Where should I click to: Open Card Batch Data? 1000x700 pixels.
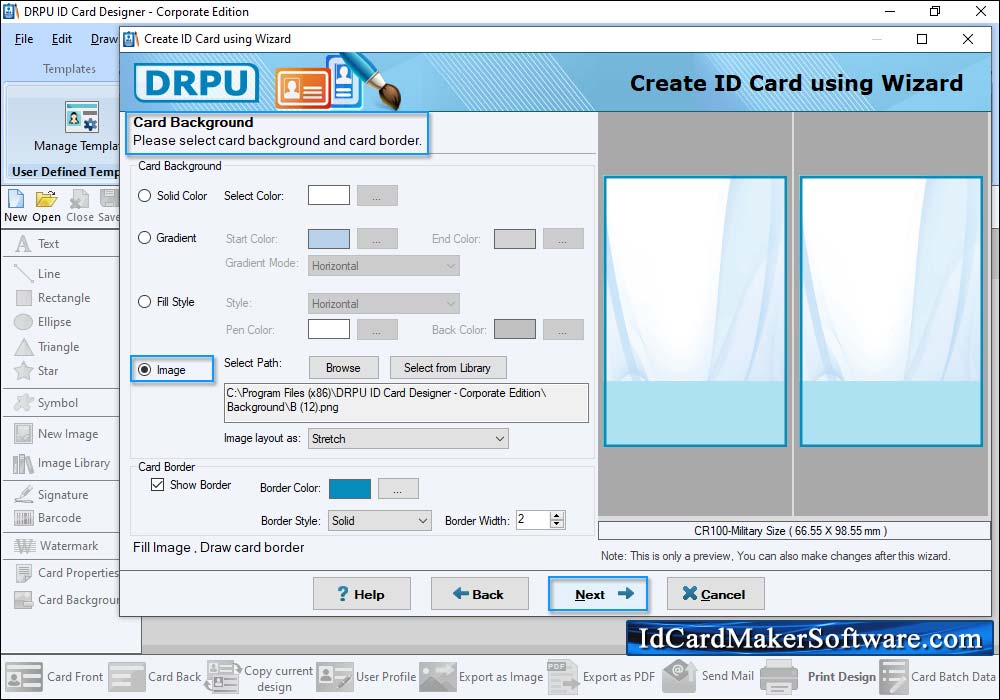[938, 677]
